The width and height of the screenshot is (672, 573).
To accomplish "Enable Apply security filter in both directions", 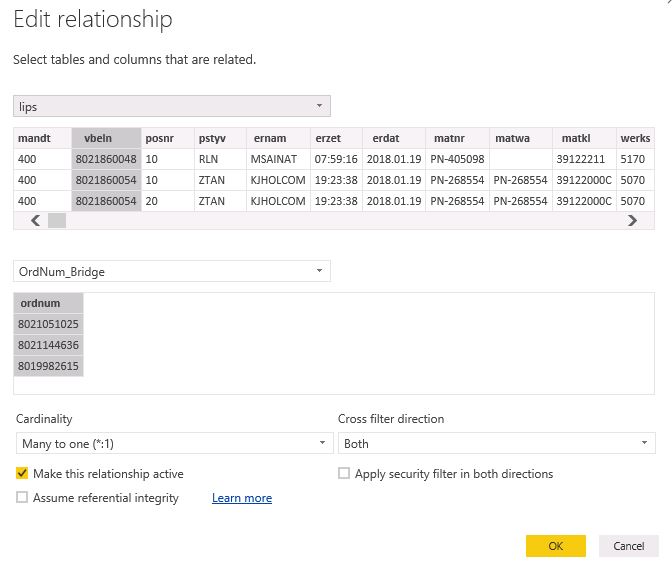I will pyautogui.click(x=344, y=473).
